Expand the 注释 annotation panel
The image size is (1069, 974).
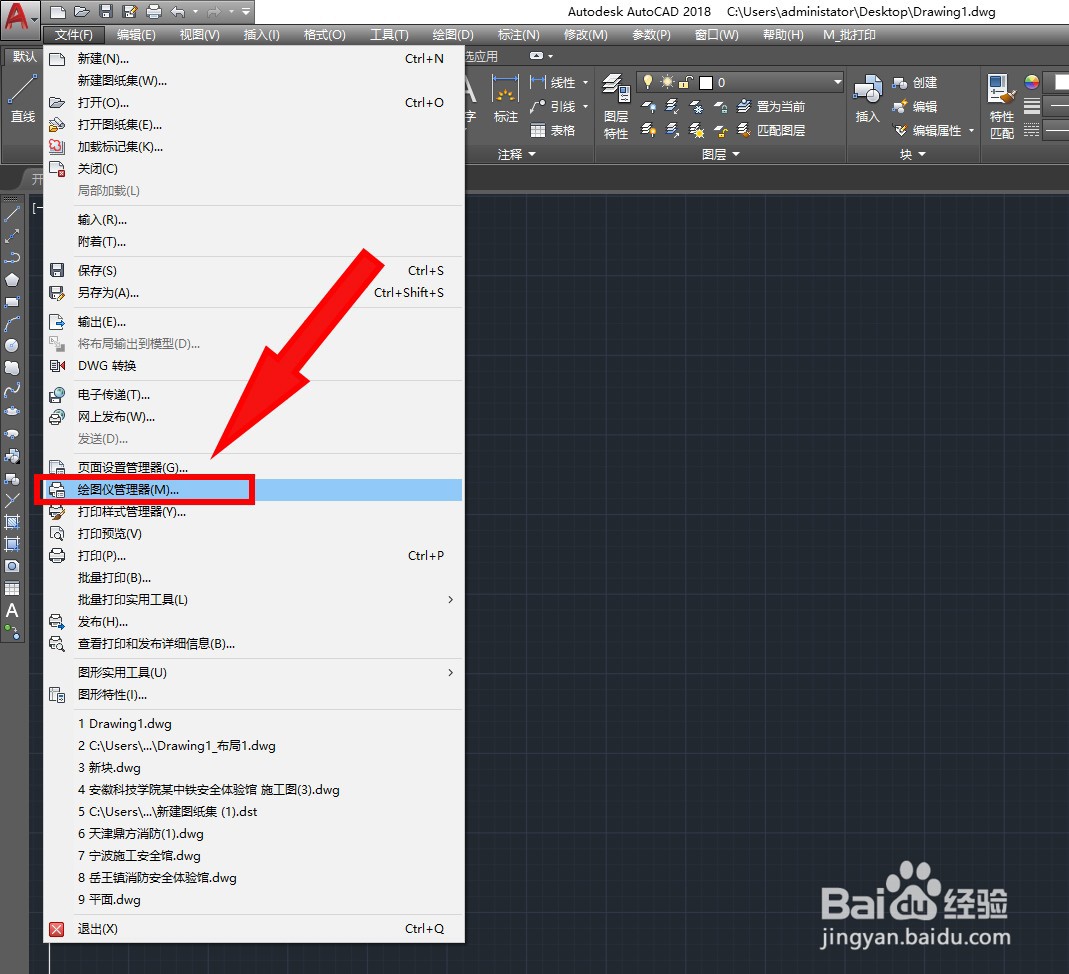tap(516, 155)
